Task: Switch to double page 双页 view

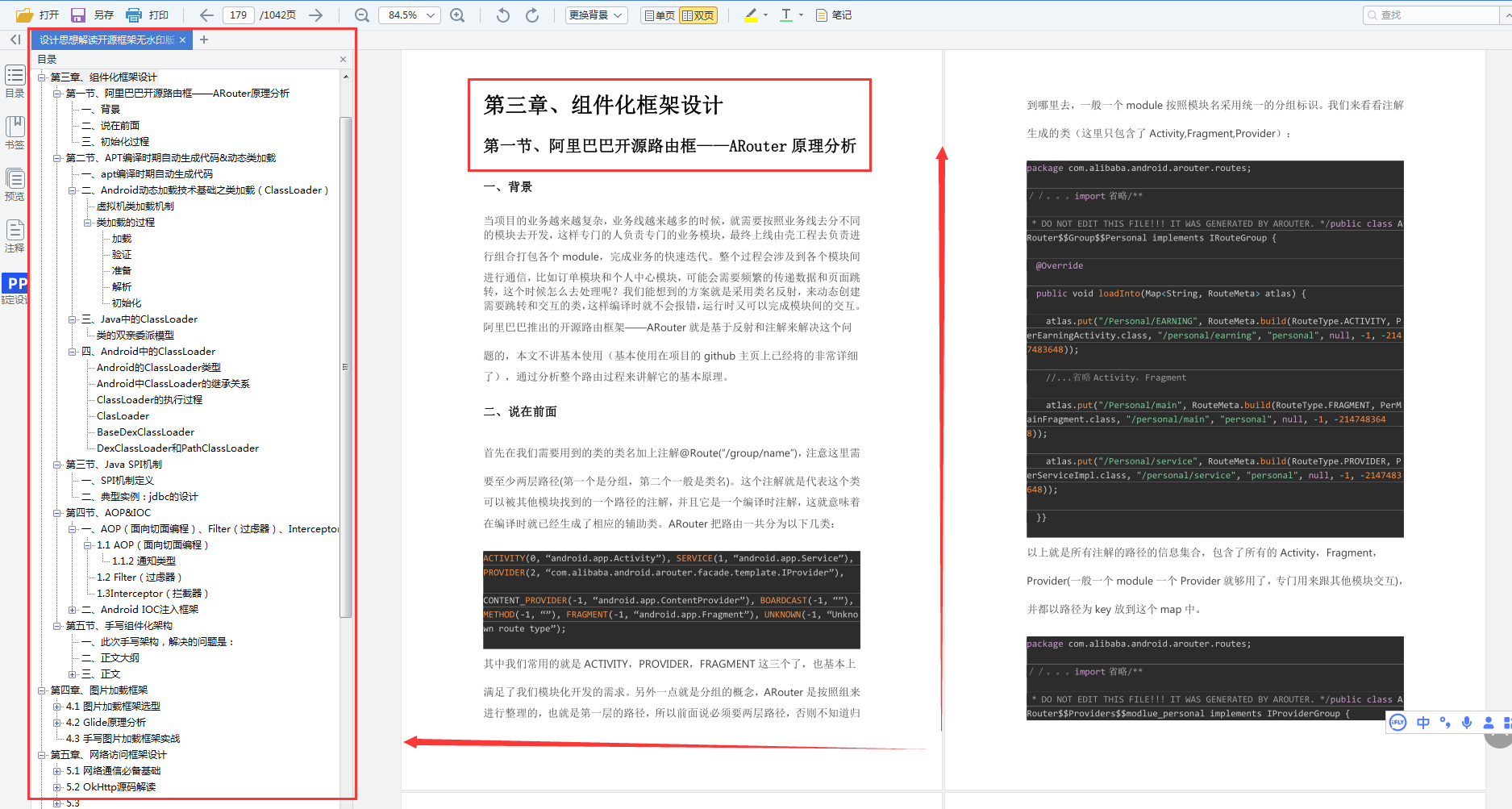Action: coord(698,15)
